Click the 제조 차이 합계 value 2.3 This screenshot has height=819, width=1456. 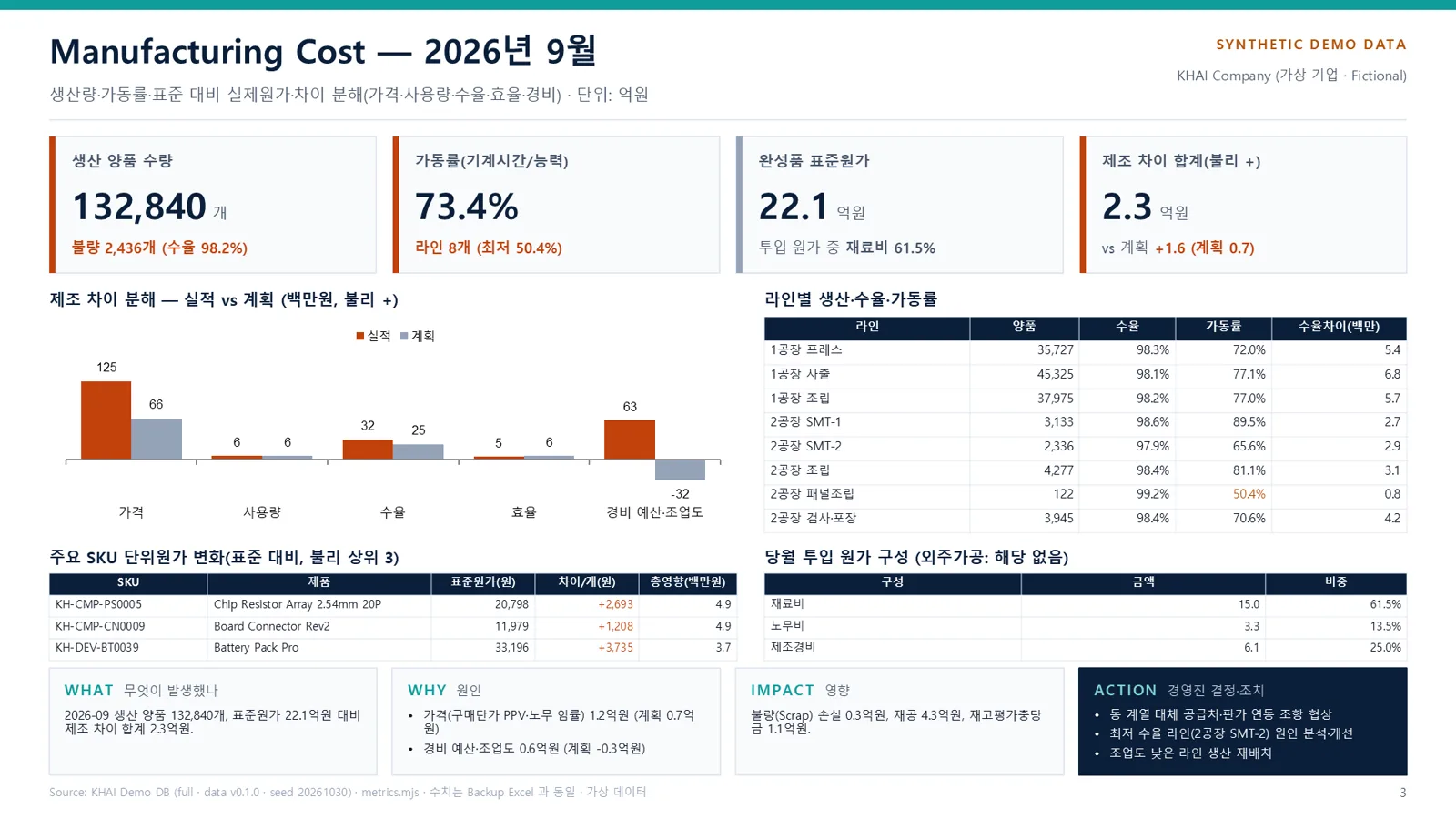click(x=1127, y=207)
